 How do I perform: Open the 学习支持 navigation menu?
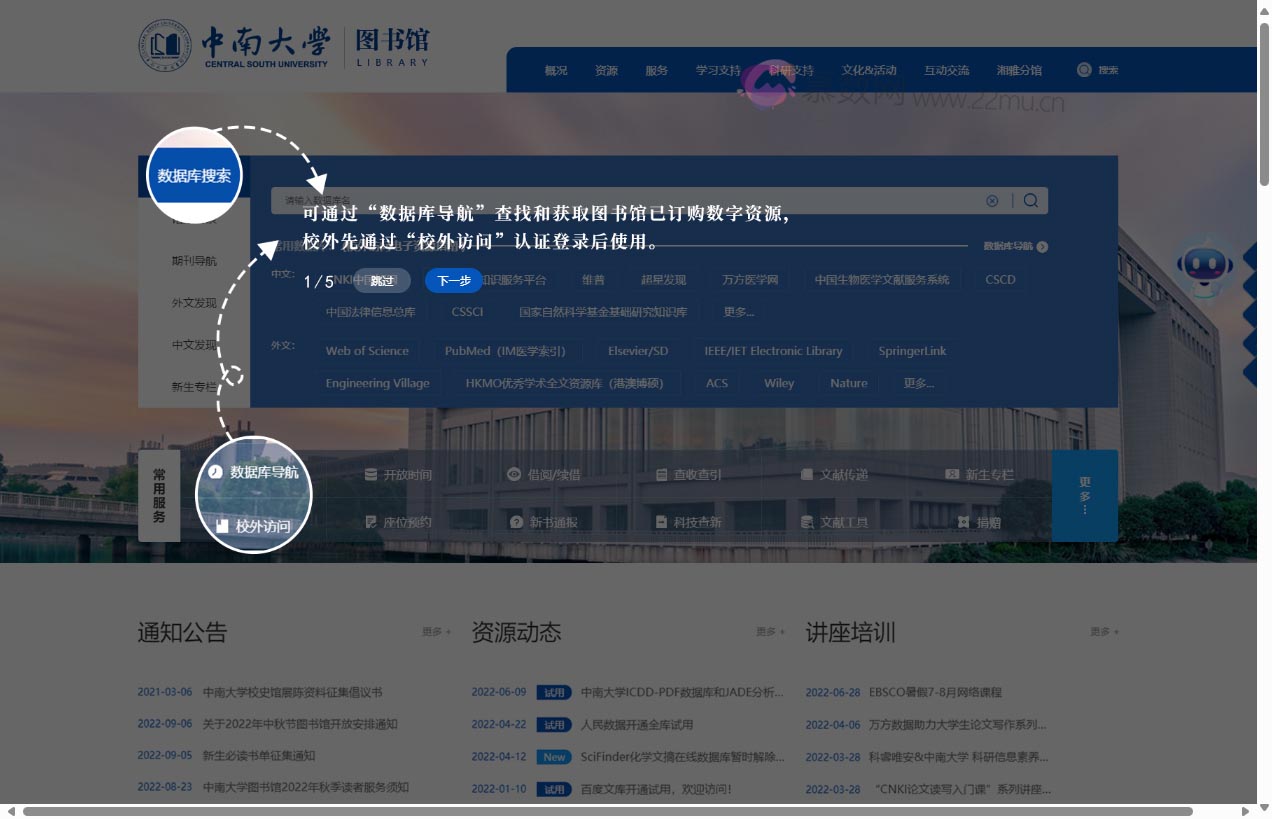718,70
